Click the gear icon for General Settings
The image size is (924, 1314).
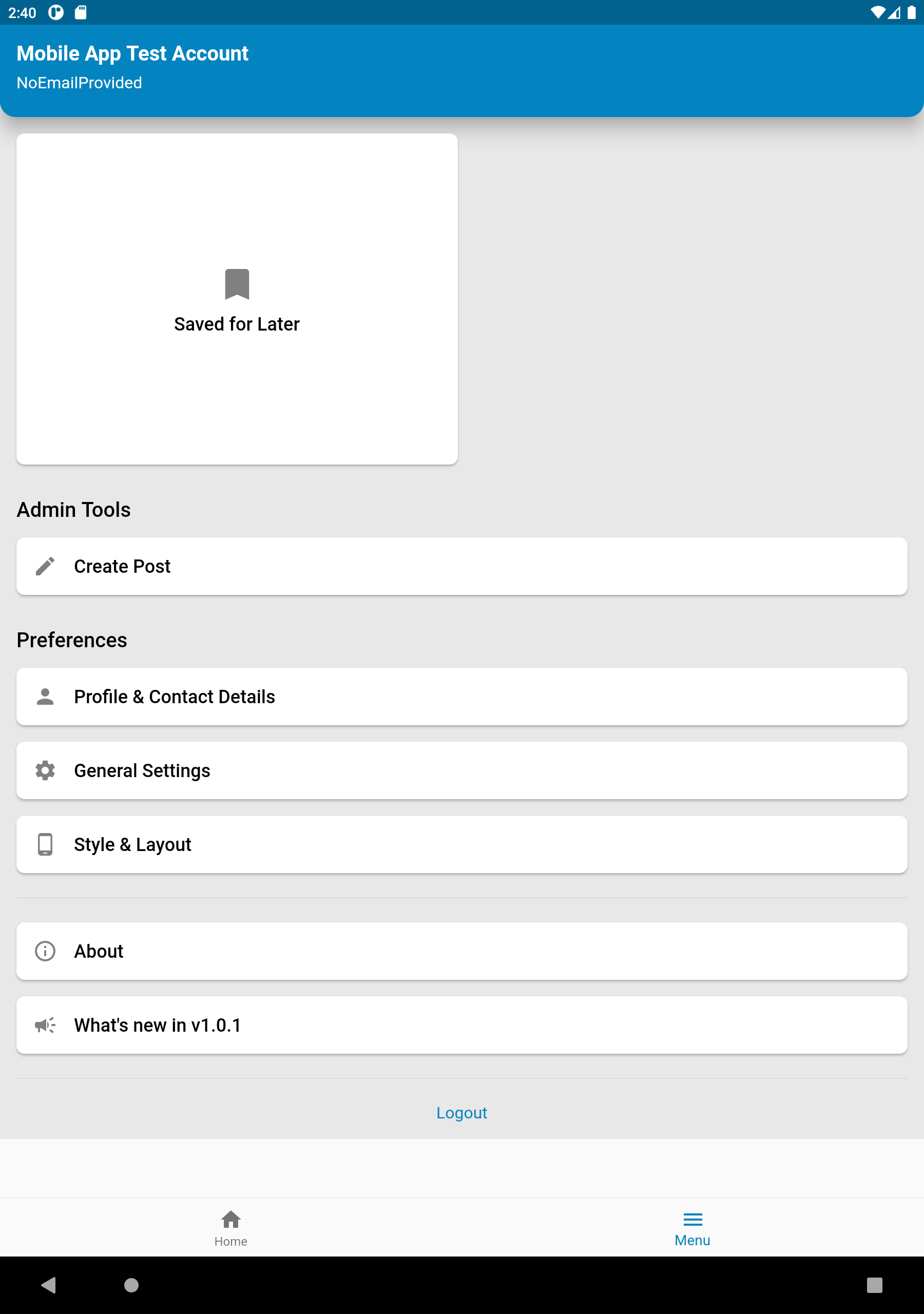45,770
